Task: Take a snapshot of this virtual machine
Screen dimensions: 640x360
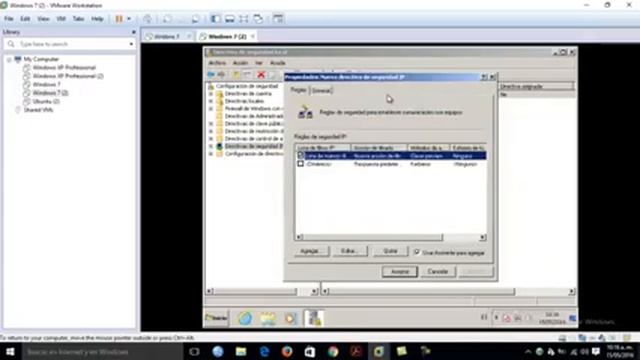Action: 167,19
